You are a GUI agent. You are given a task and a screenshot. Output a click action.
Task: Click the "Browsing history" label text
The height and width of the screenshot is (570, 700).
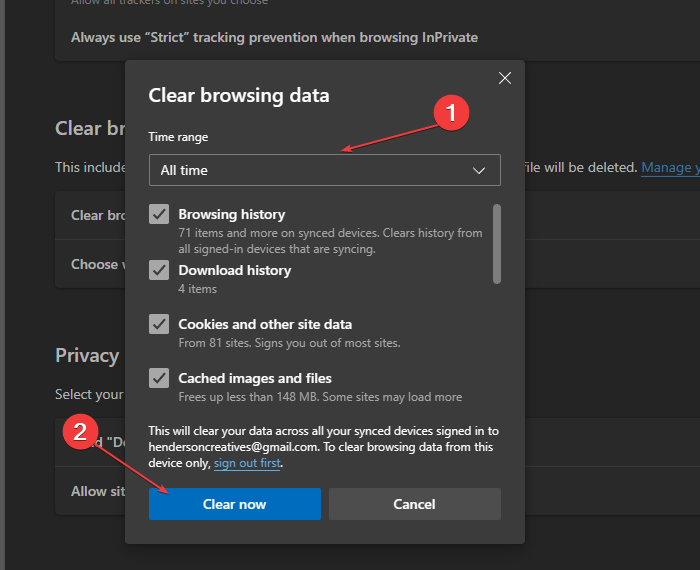click(231, 214)
